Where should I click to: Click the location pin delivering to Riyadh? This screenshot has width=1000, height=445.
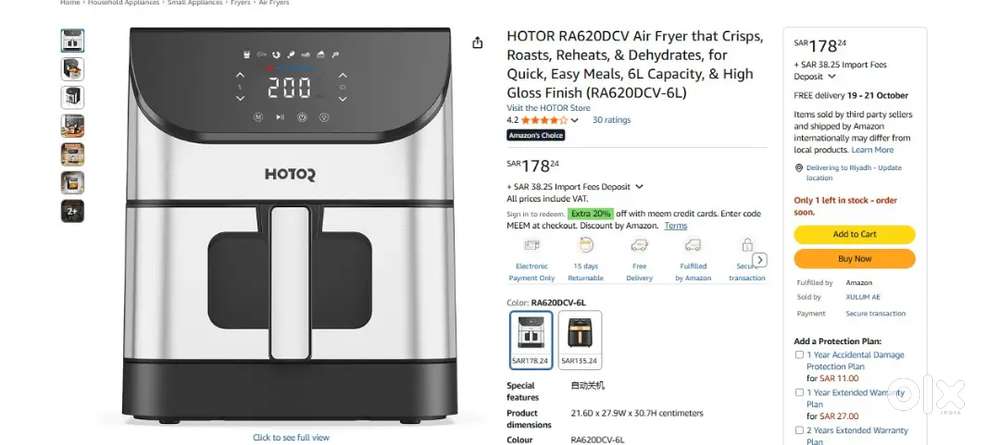click(x=798, y=168)
